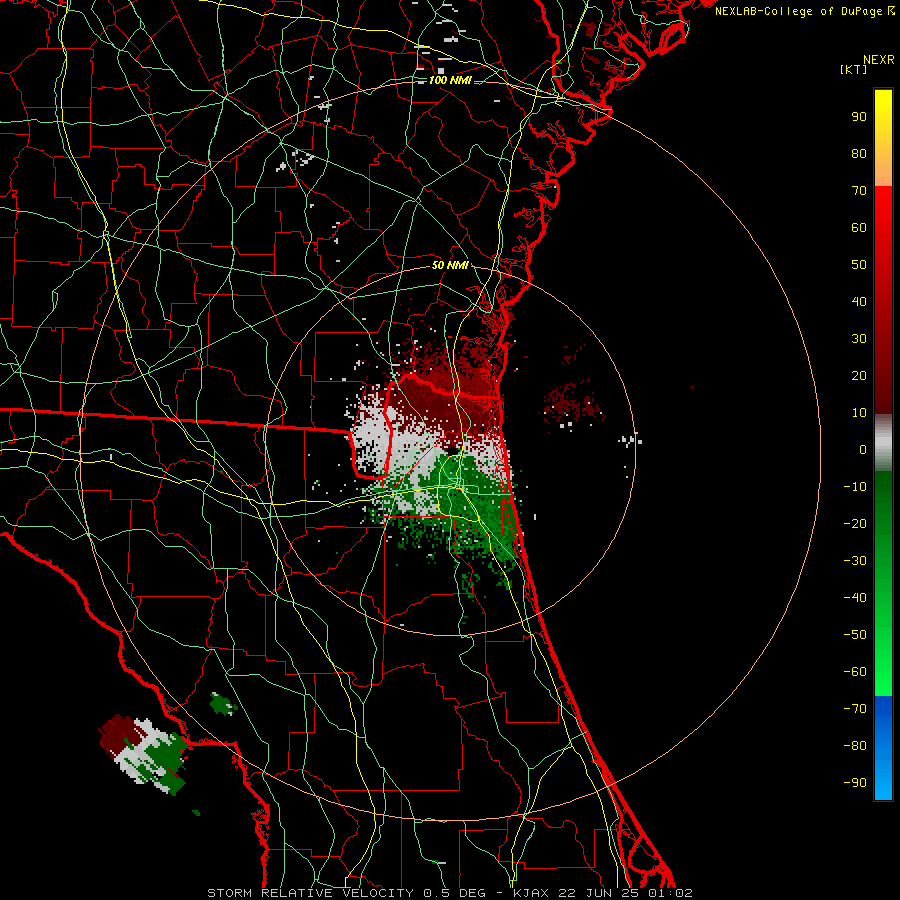Click the 100 NMI range ring label
900x900 pixels.
pyautogui.click(x=450, y=80)
